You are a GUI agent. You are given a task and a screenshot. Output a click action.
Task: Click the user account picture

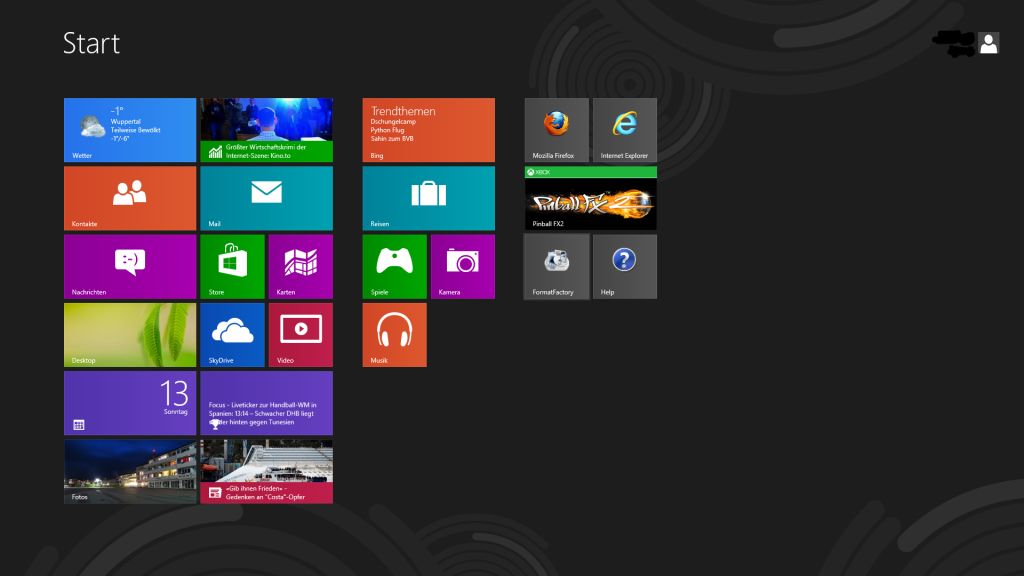[989, 43]
